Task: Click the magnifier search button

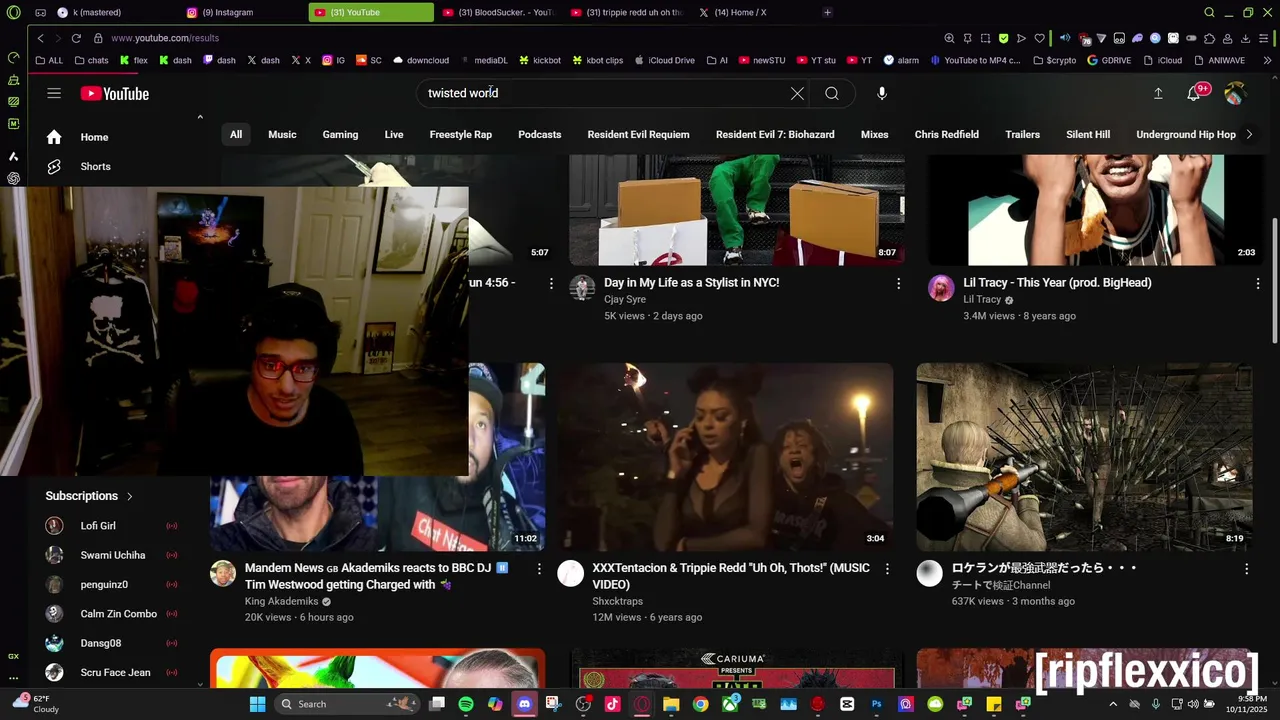Action: click(832, 93)
